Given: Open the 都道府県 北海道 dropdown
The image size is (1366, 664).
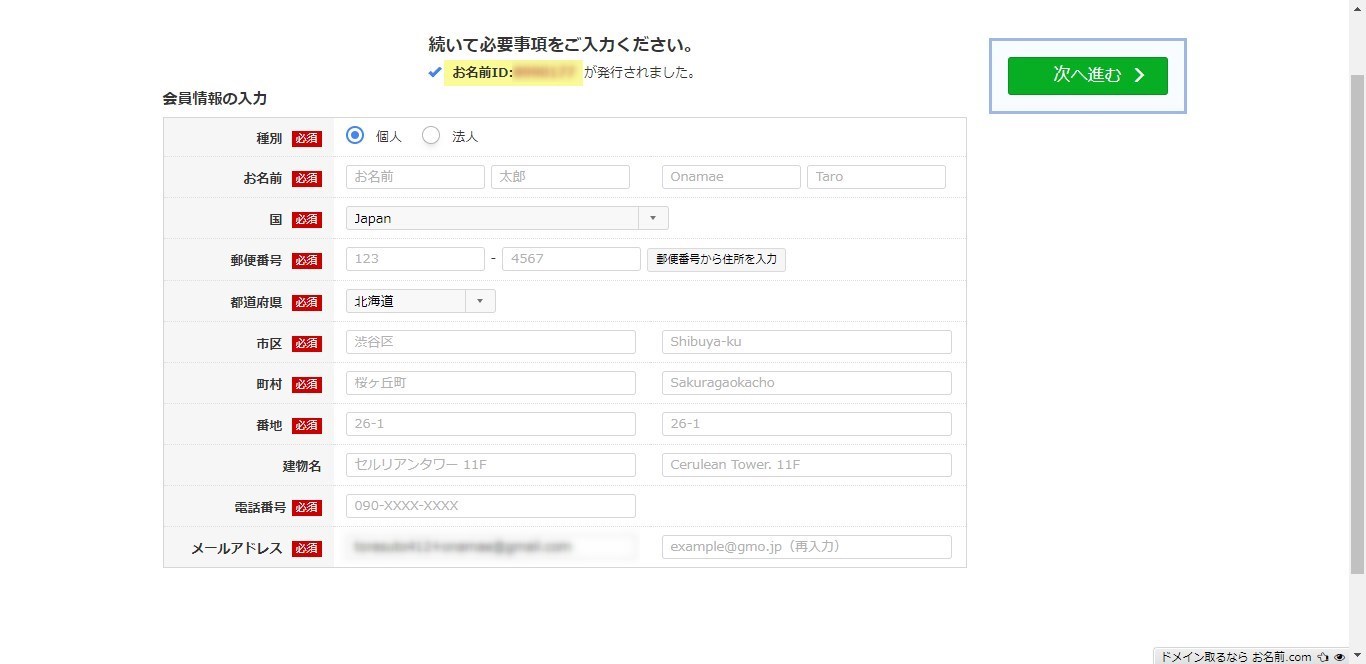Looking at the screenshot, I should click(x=420, y=301).
